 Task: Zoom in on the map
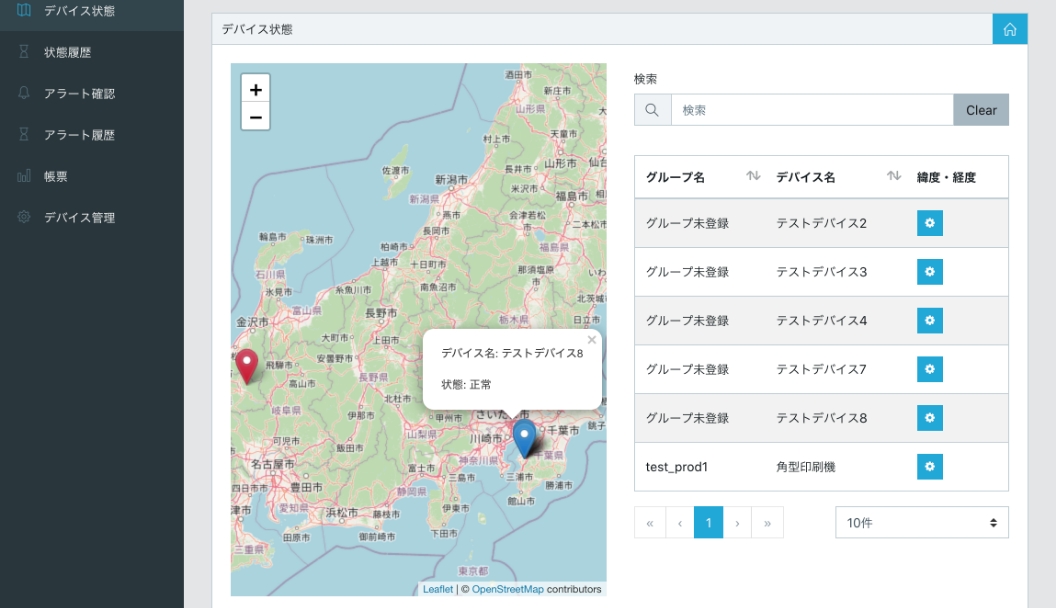pos(255,90)
